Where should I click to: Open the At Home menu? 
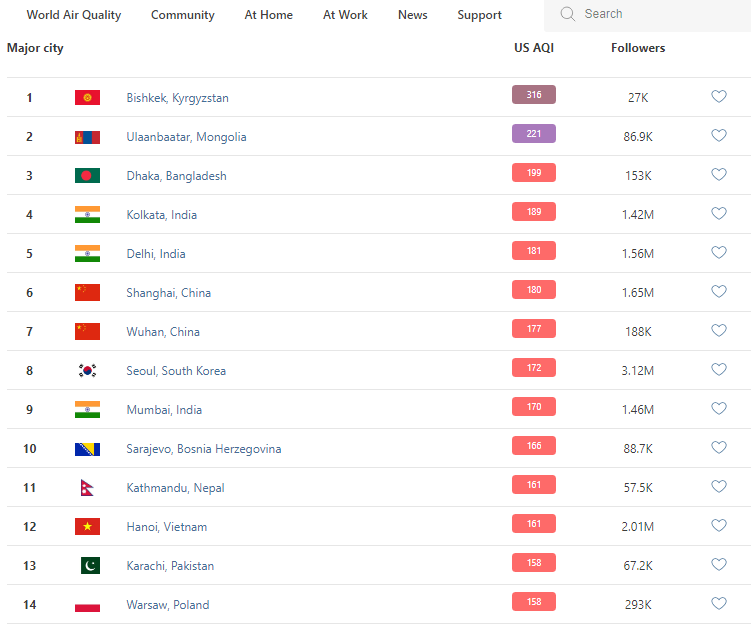(x=269, y=15)
